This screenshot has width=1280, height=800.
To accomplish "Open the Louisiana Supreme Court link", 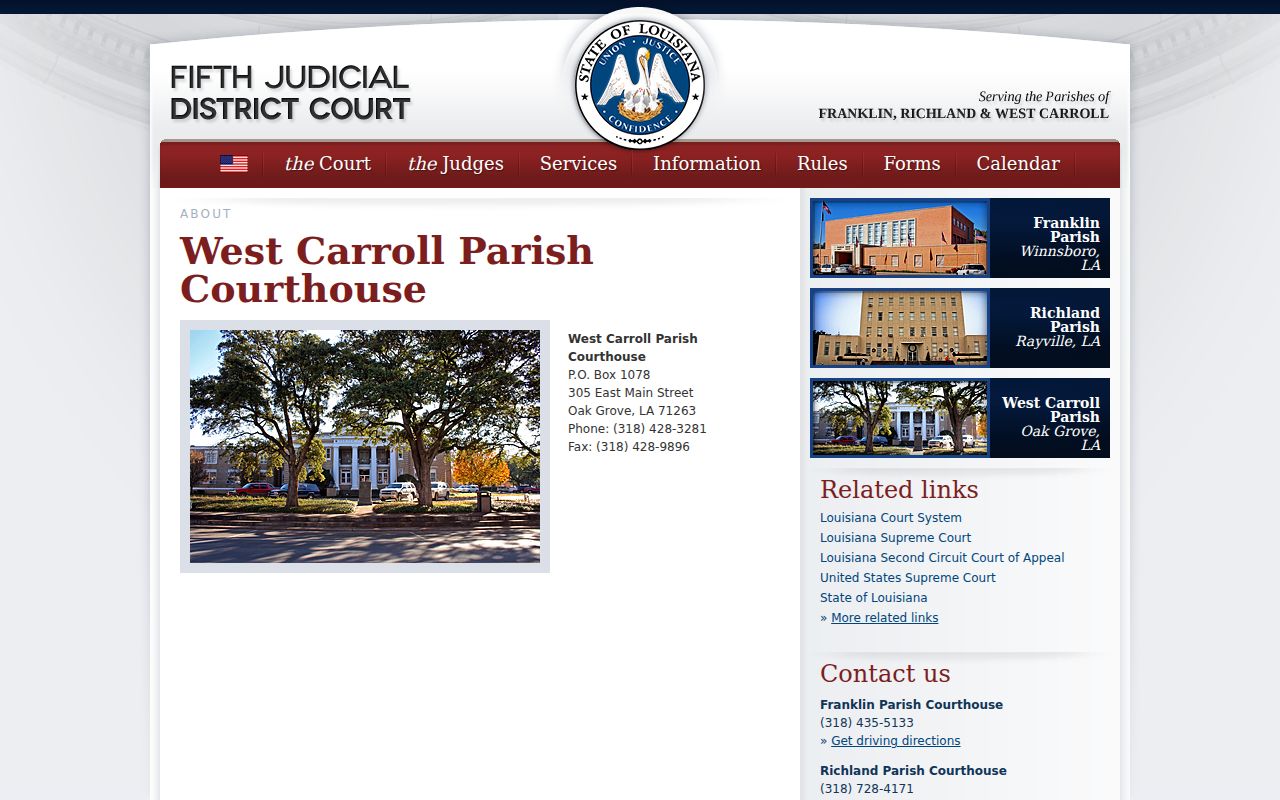I will (896, 538).
